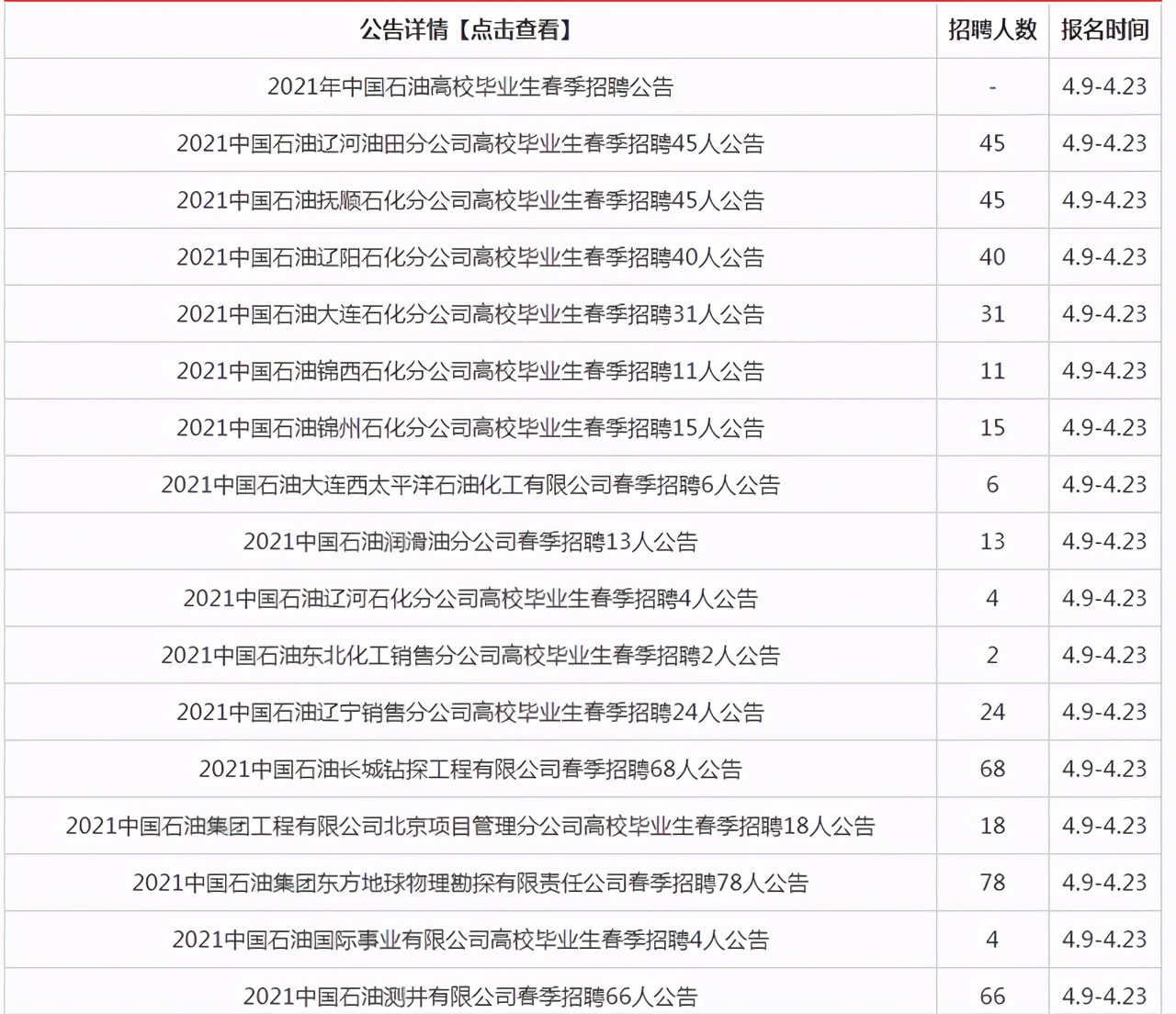Open the 润滑油分公司 13人 notice
The height and width of the screenshot is (1014, 1176).
tap(470, 542)
